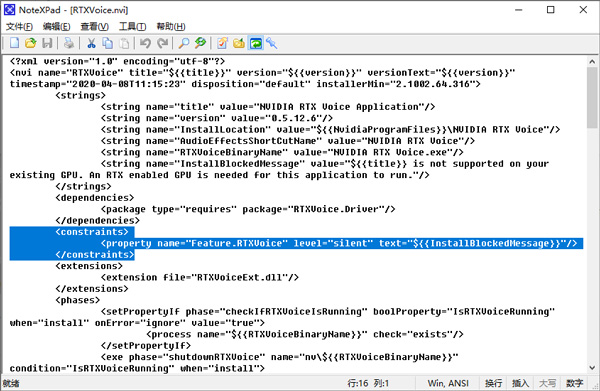The width and height of the screenshot is (600, 391).
Task: Copy the selection using the copy icon
Action: point(108,43)
